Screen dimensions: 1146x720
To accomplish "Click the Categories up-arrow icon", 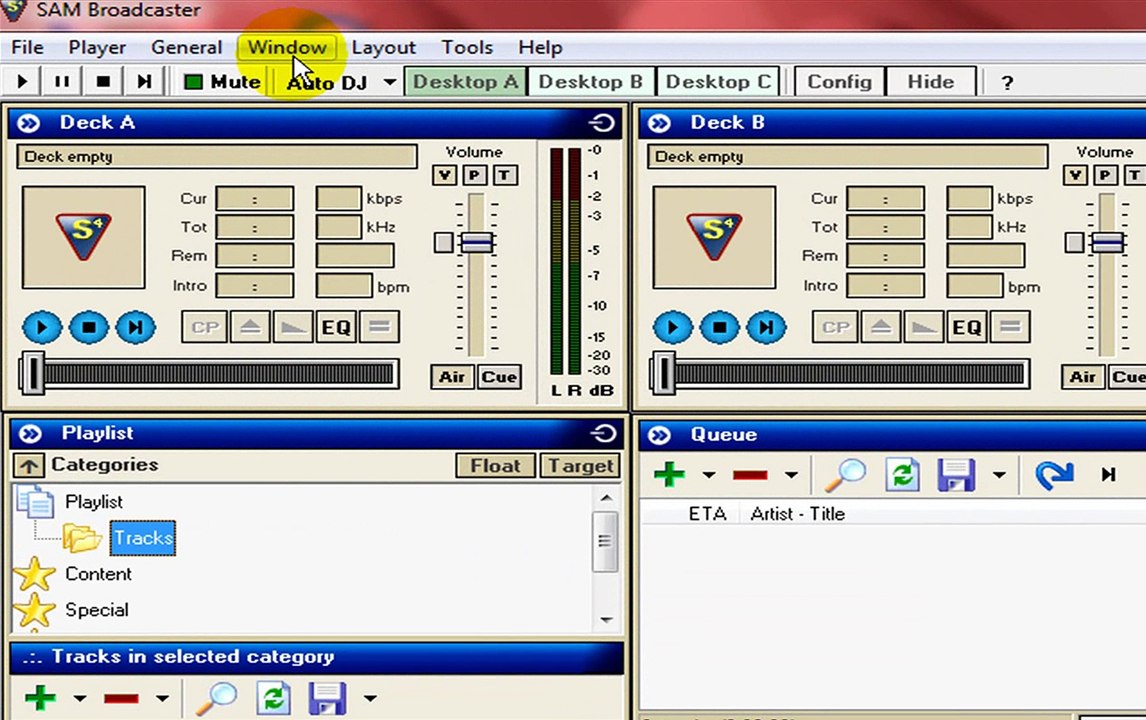I will (x=29, y=466).
